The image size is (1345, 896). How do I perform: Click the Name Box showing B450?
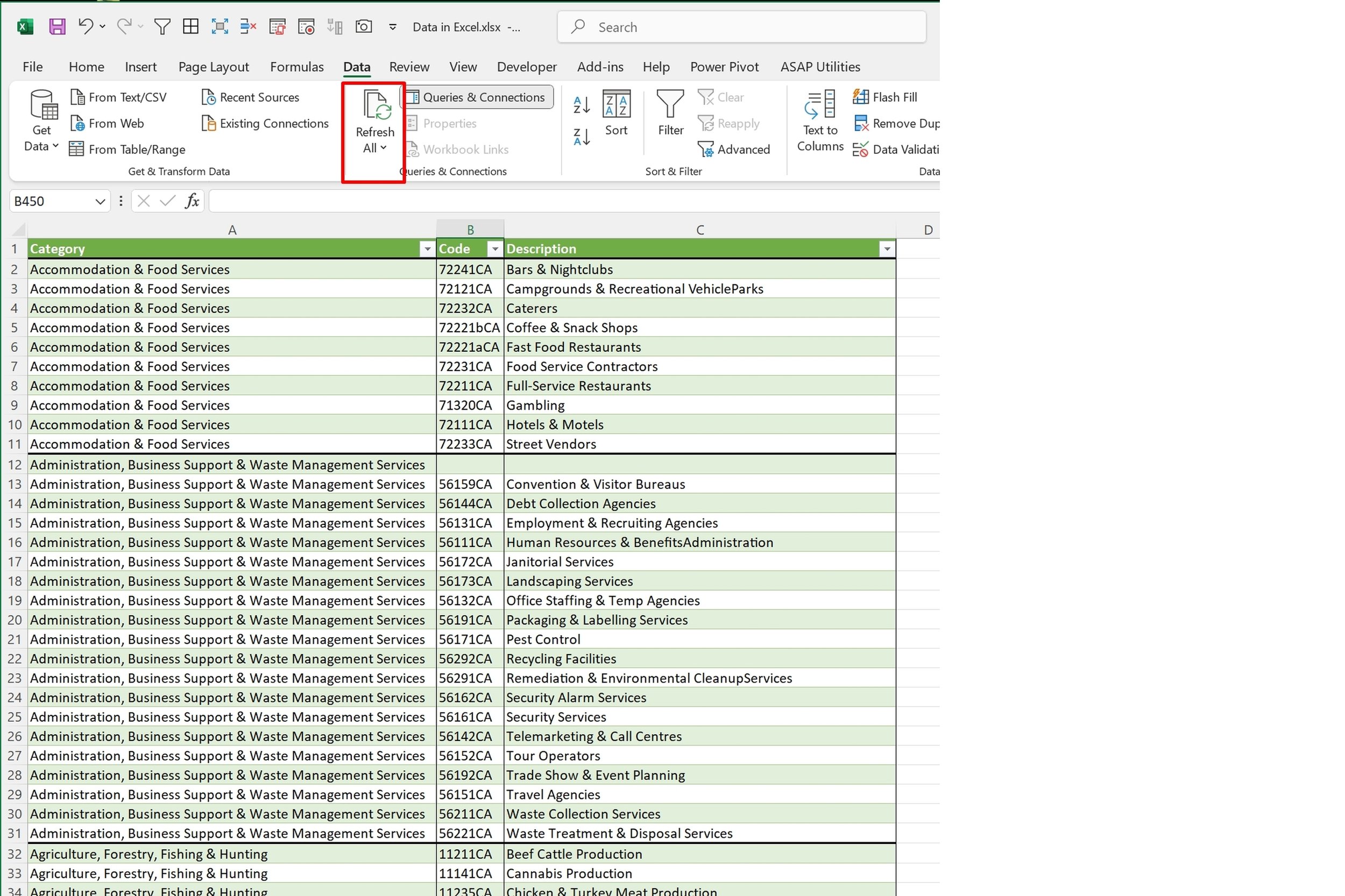click(x=52, y=201)
